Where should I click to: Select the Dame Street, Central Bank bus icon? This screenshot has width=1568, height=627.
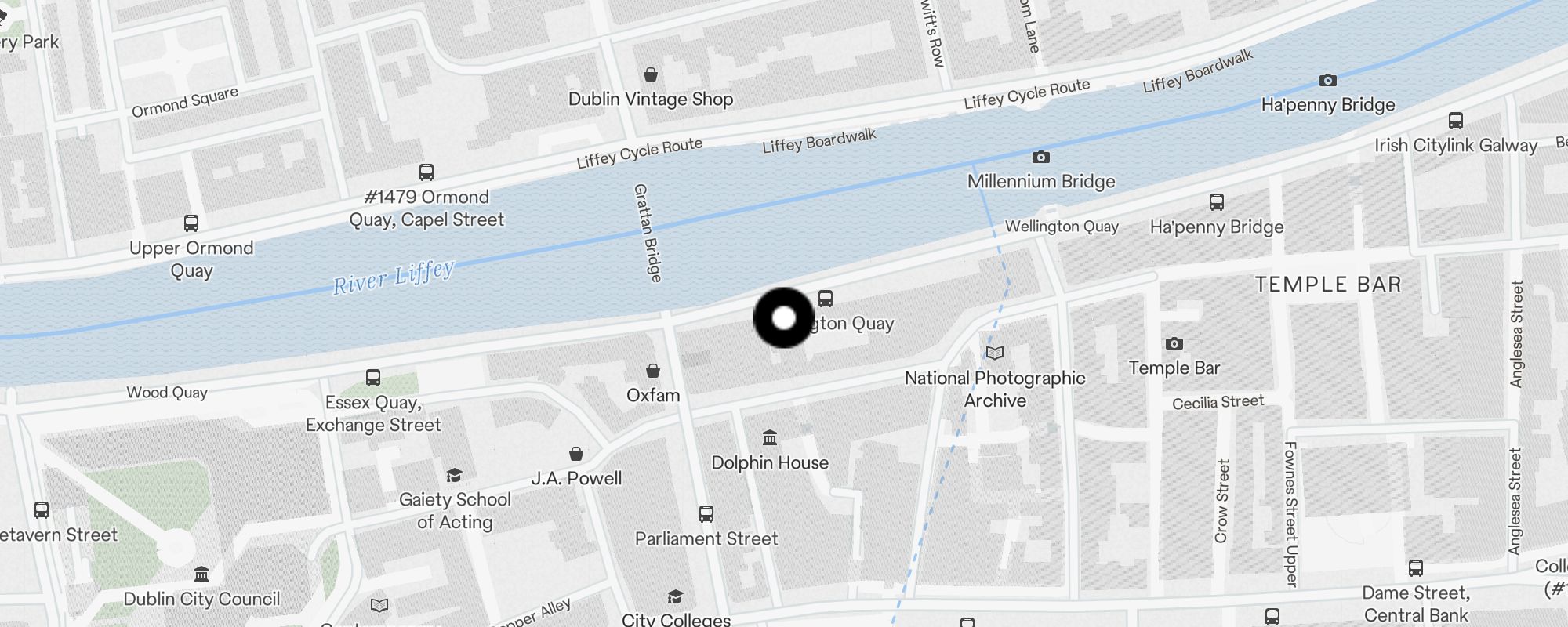click(x=1416, y=567)
